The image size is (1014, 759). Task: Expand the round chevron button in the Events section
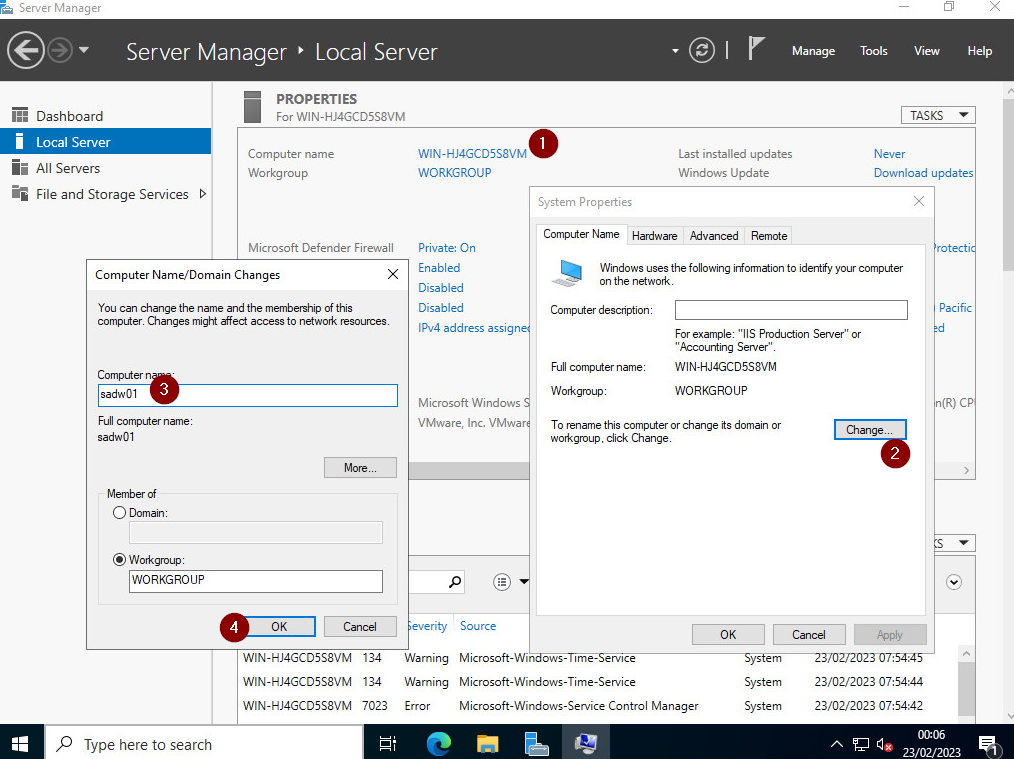pos(954,582)
